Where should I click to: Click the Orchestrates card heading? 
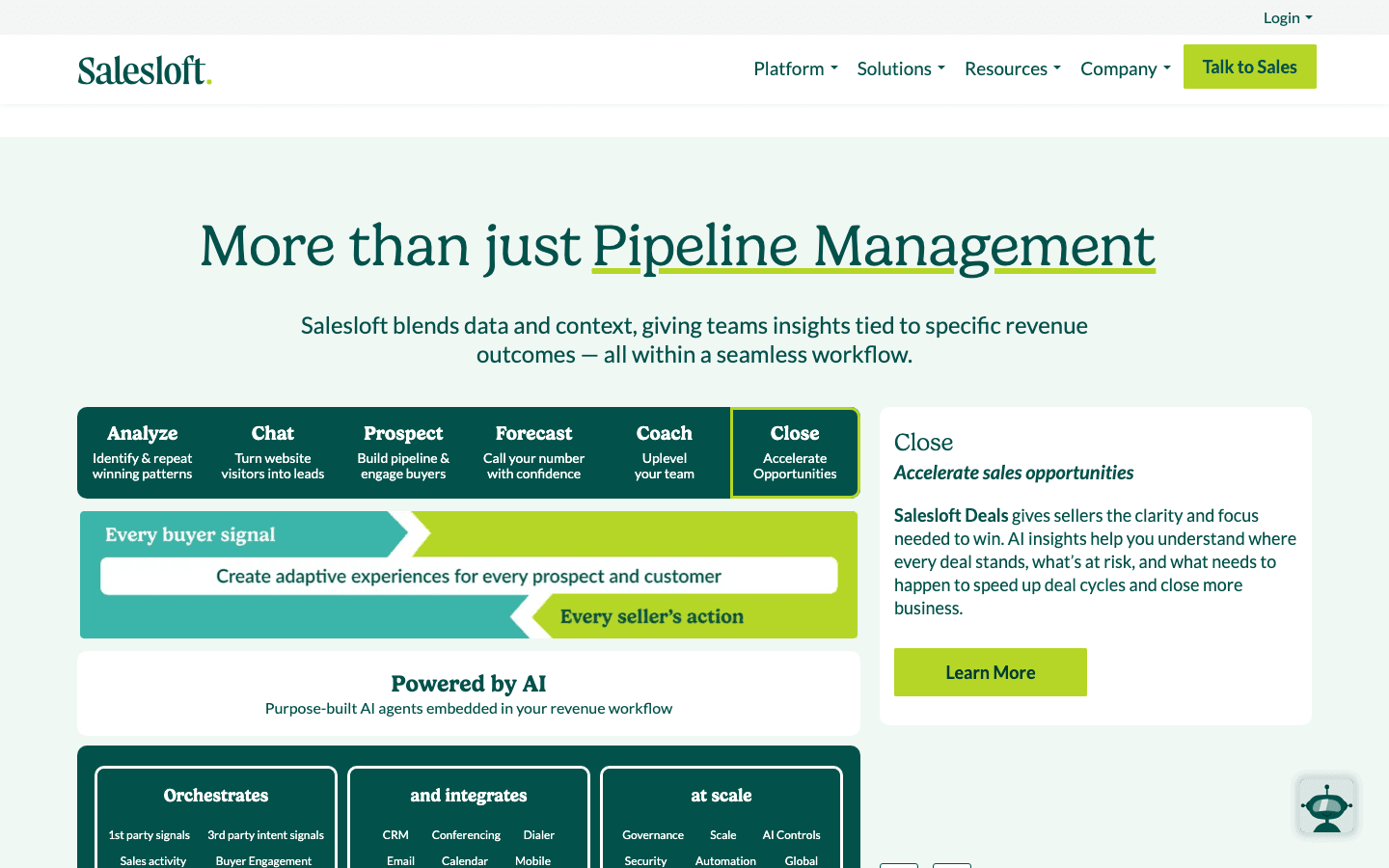216,796
